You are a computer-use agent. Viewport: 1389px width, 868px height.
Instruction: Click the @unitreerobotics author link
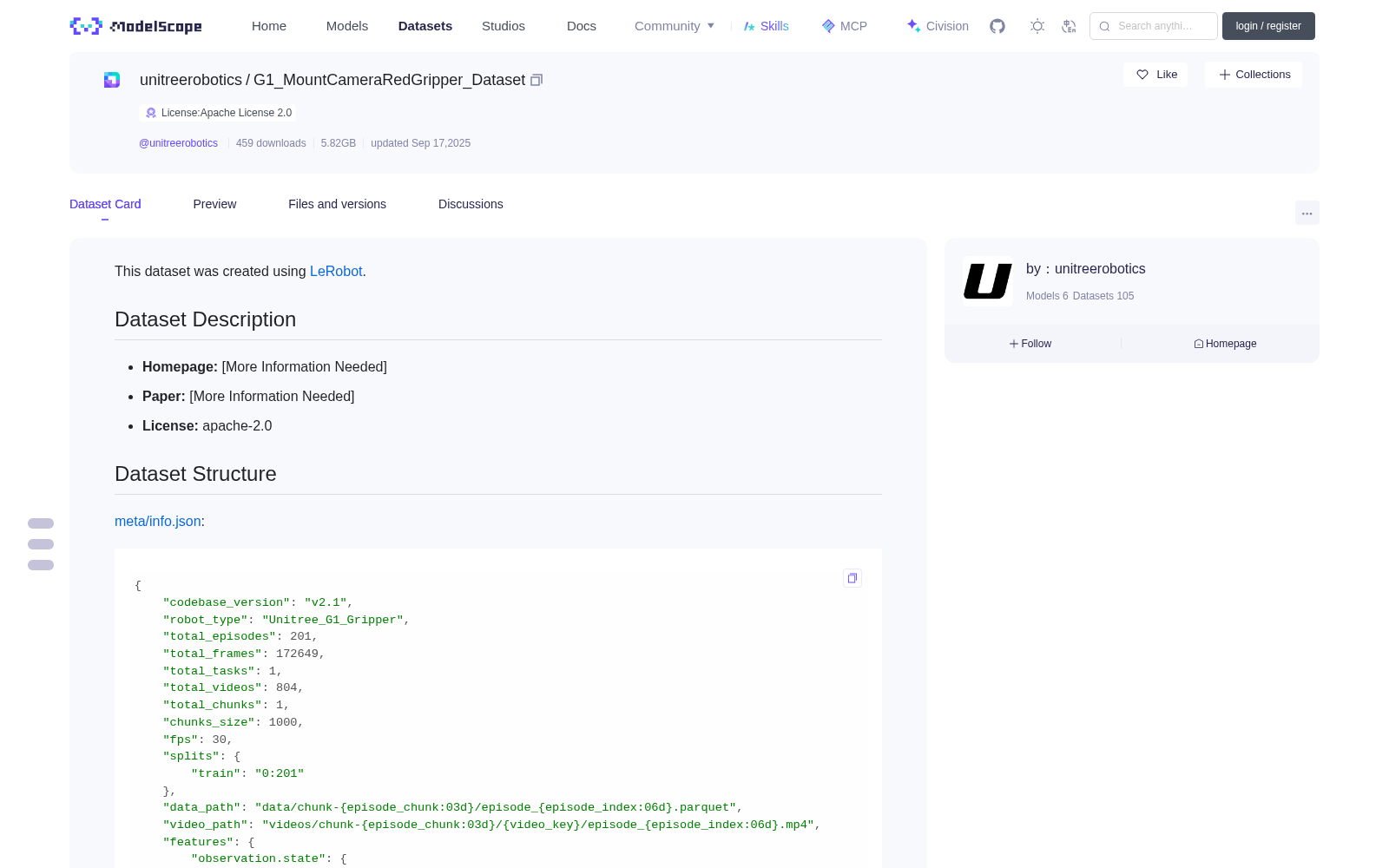178,143
